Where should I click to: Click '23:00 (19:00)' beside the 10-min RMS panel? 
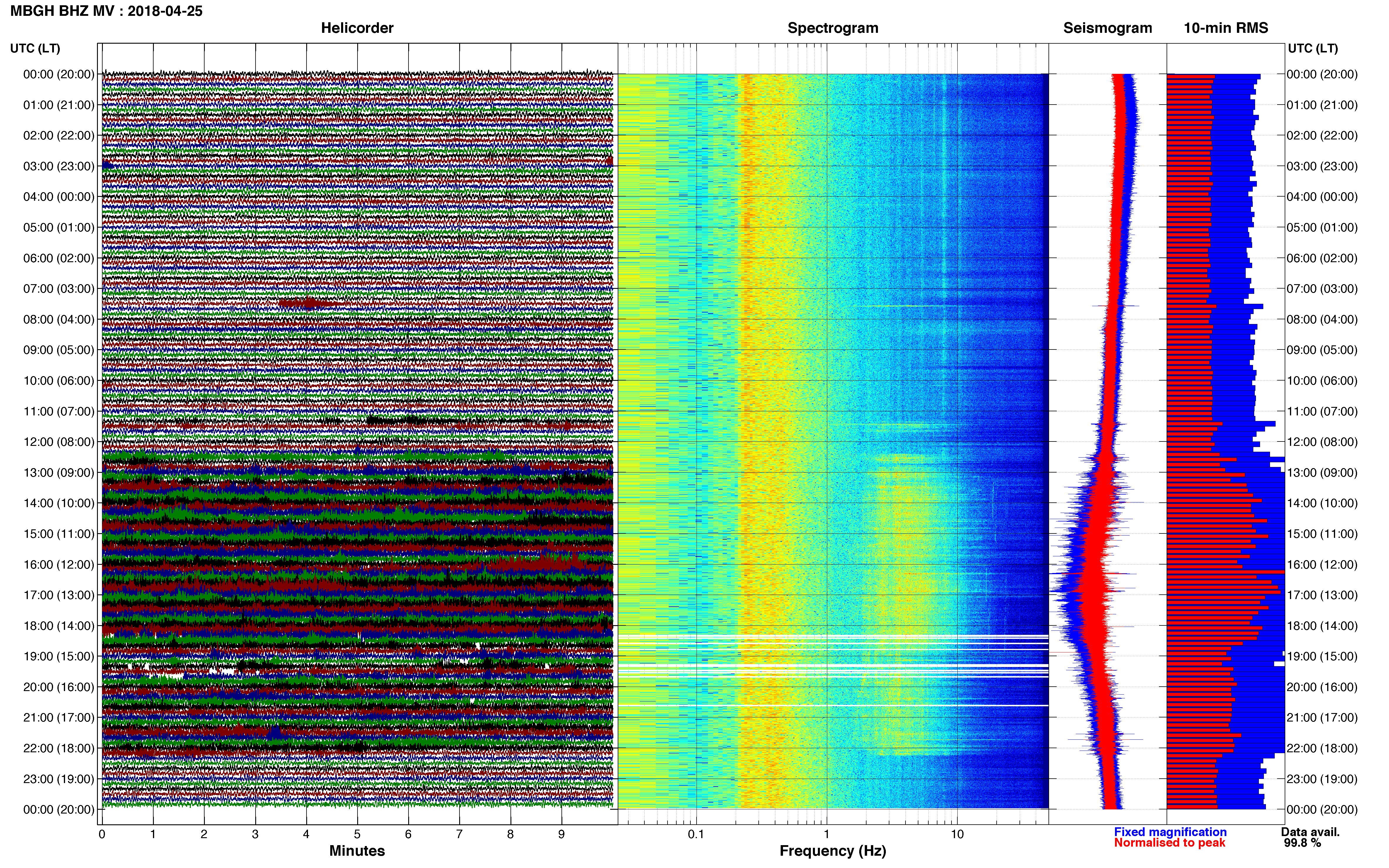coord(1322,779)
